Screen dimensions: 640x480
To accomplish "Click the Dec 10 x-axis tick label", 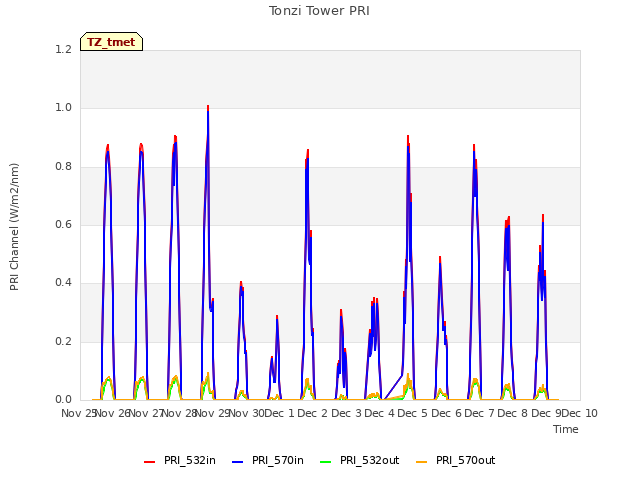I will point(580,413).
